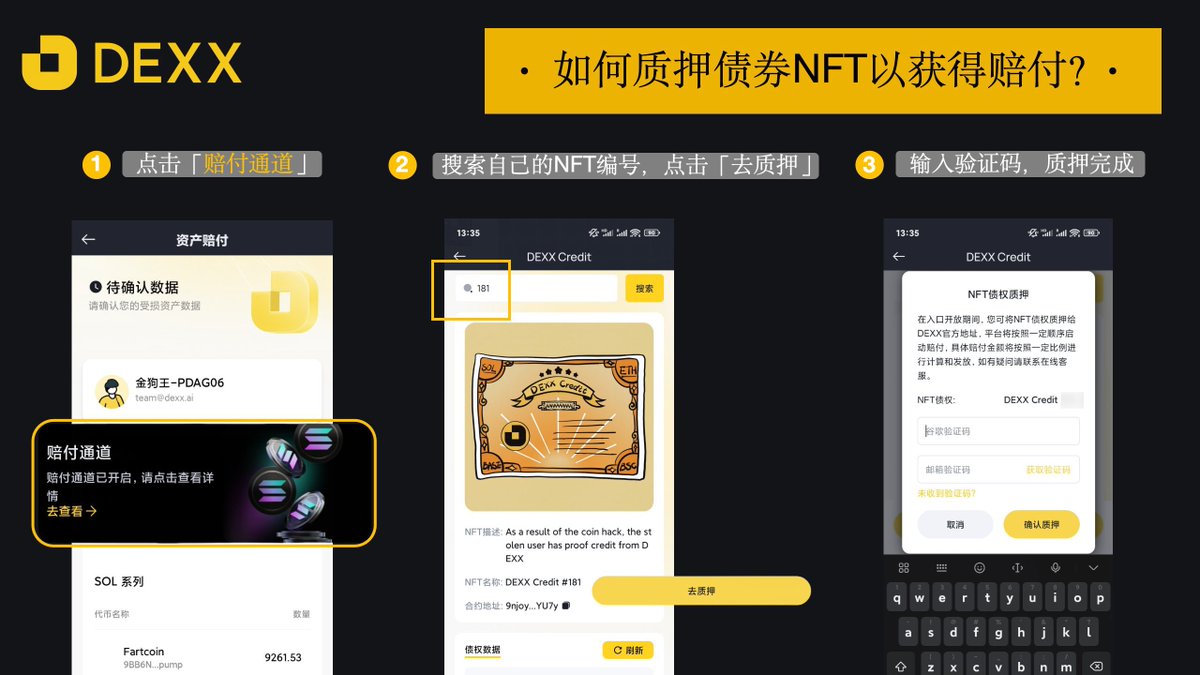Tap the p key
This screenshot has width=1200, height=675.
click(x=1100, y=598)
